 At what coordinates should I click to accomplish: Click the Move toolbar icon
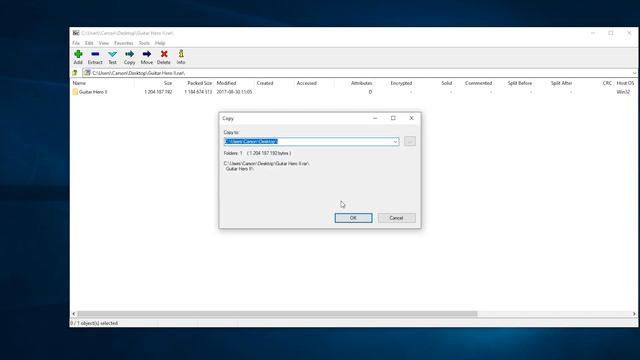coord(147,57)
